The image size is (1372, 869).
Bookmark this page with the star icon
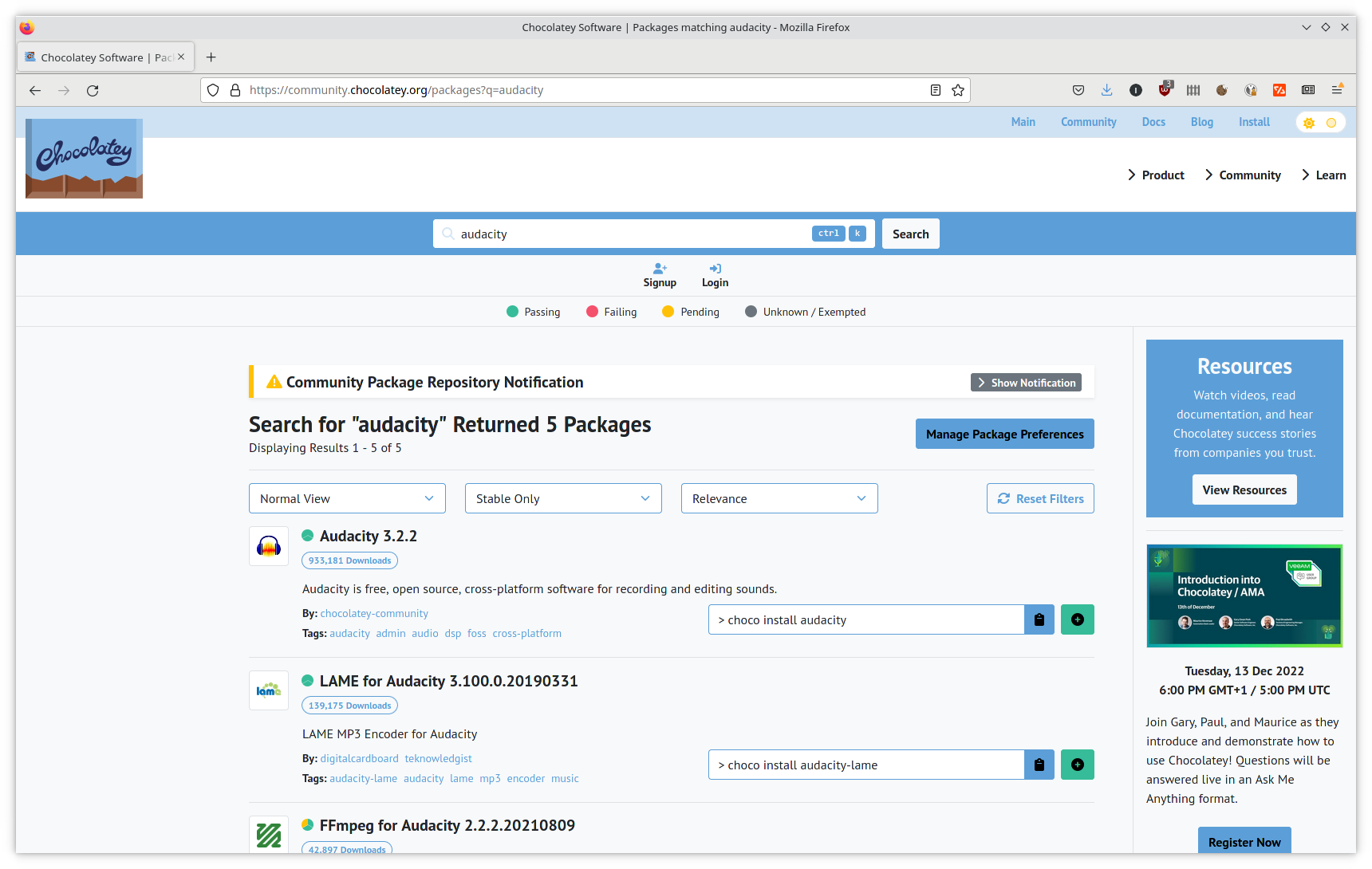(958, 90)
